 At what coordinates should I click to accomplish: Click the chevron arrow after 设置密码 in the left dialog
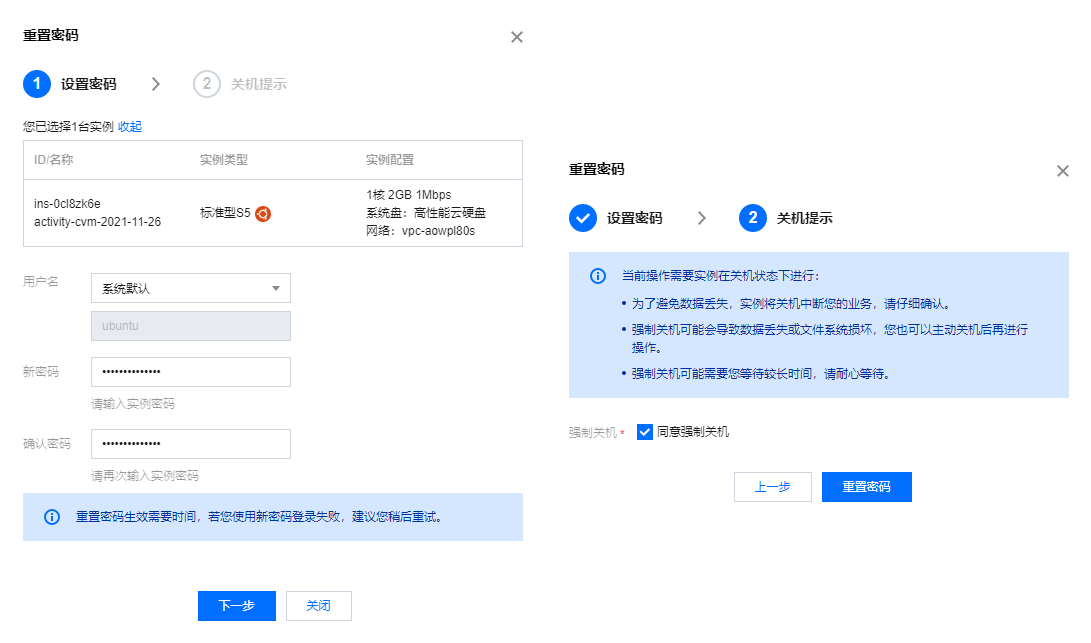[156, 84]
